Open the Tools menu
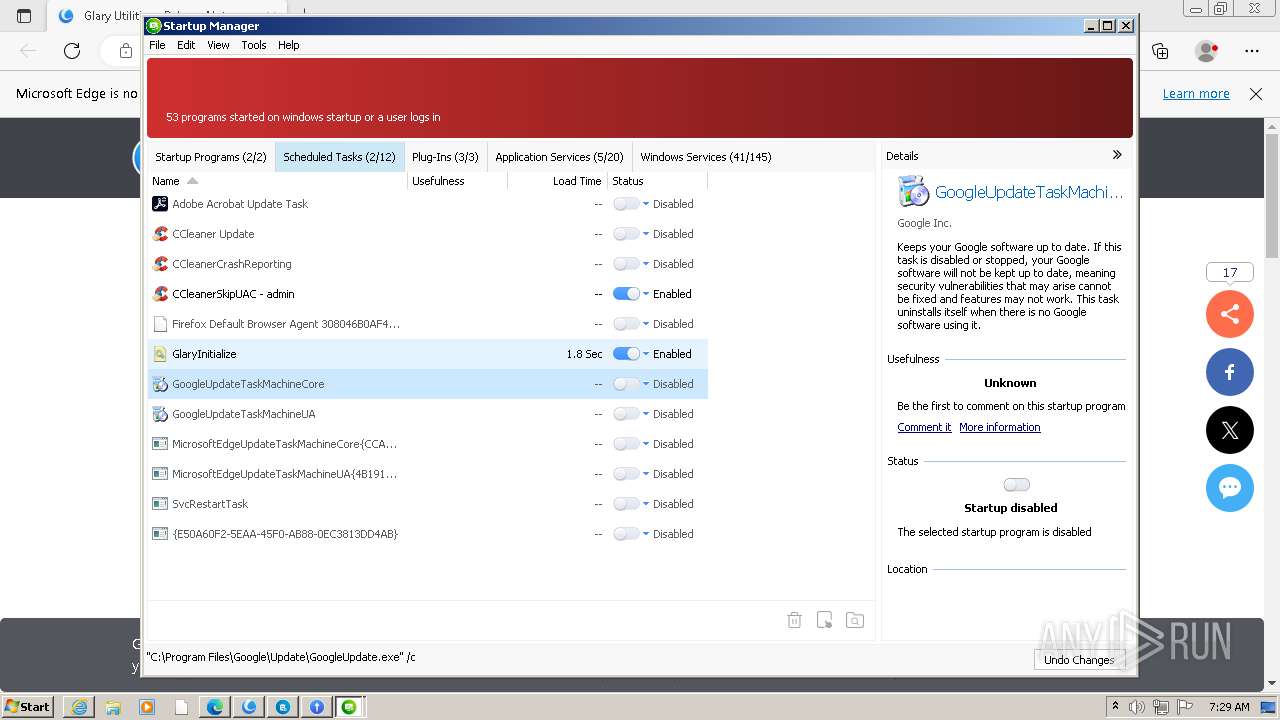Image resolution: width=1280 pixels, height=720 pixels. (x=254, y=45)
